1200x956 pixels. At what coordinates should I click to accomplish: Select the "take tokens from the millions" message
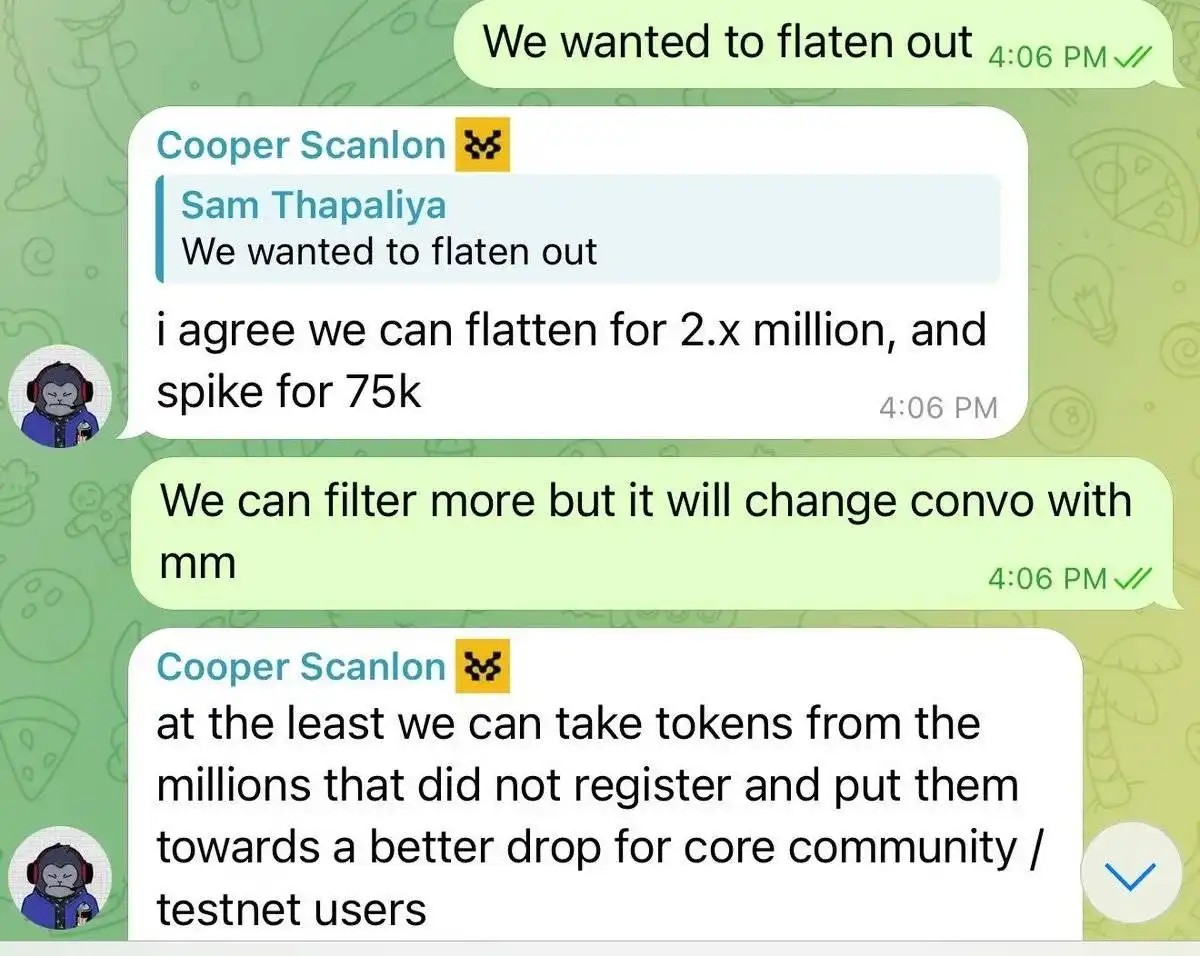[603, 786]
